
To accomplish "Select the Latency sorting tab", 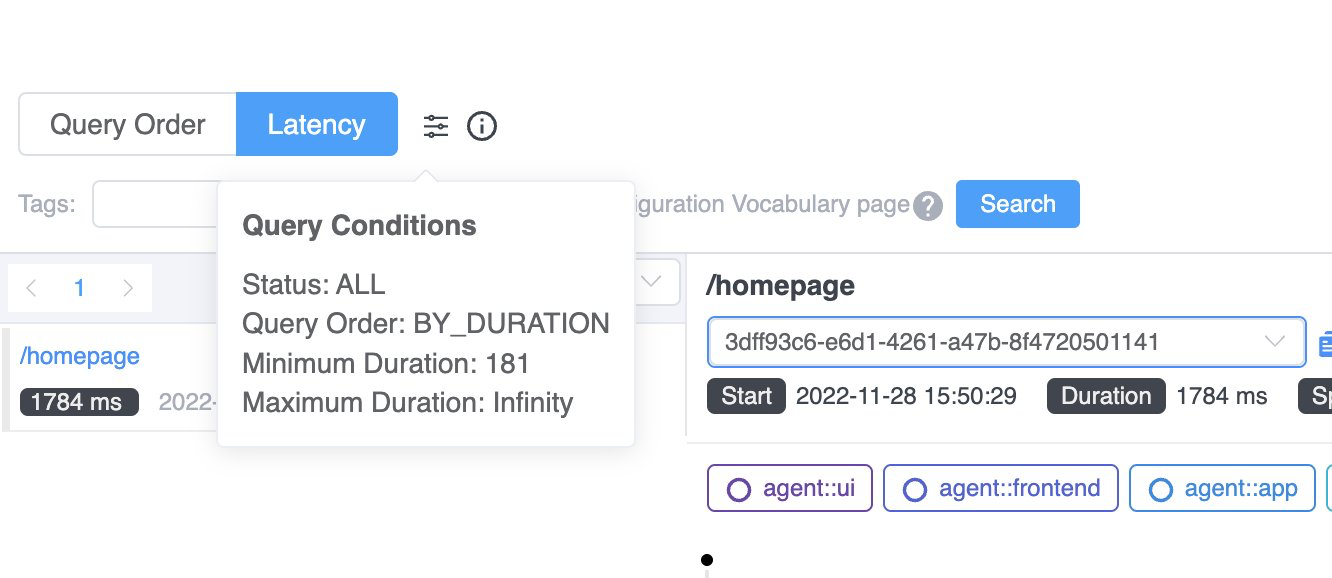I will [316, 125].
